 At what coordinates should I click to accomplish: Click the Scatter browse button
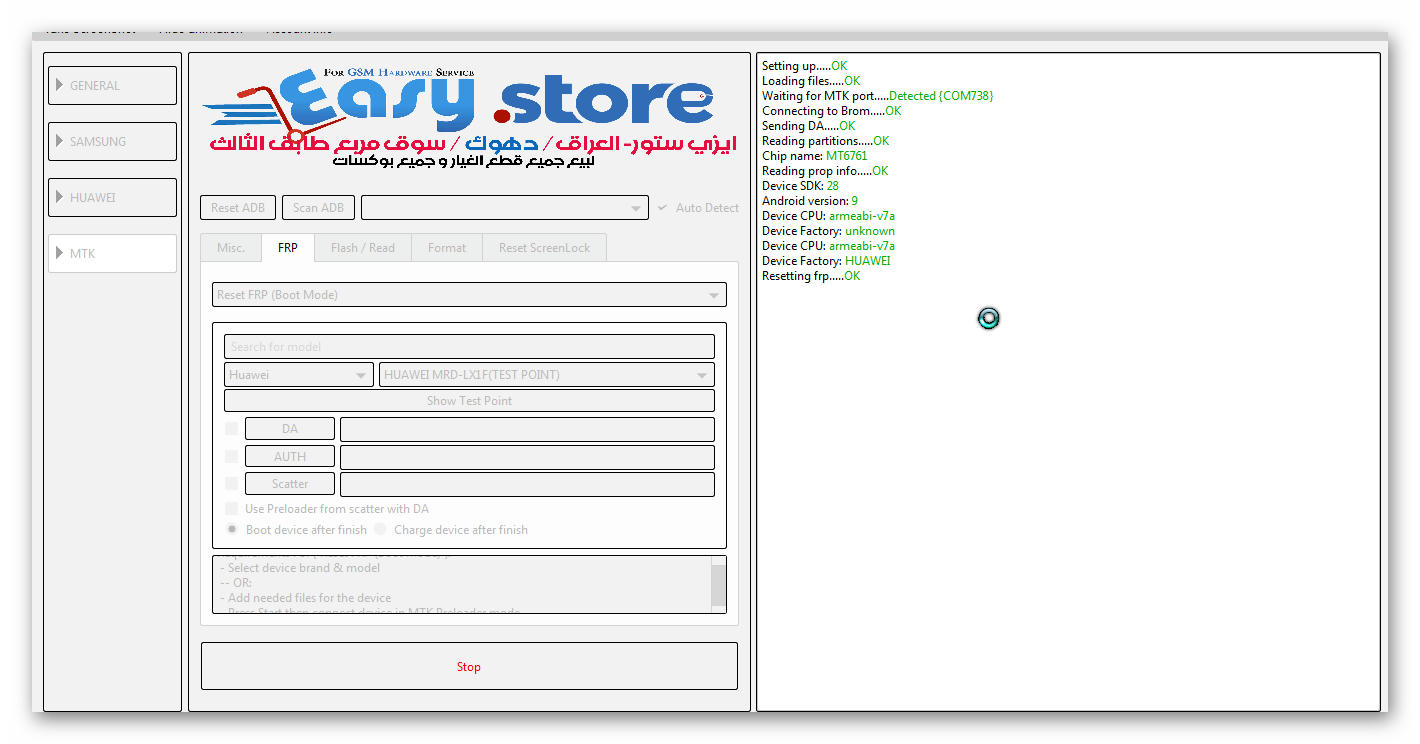pyautogui.click(x=290, y=484)
